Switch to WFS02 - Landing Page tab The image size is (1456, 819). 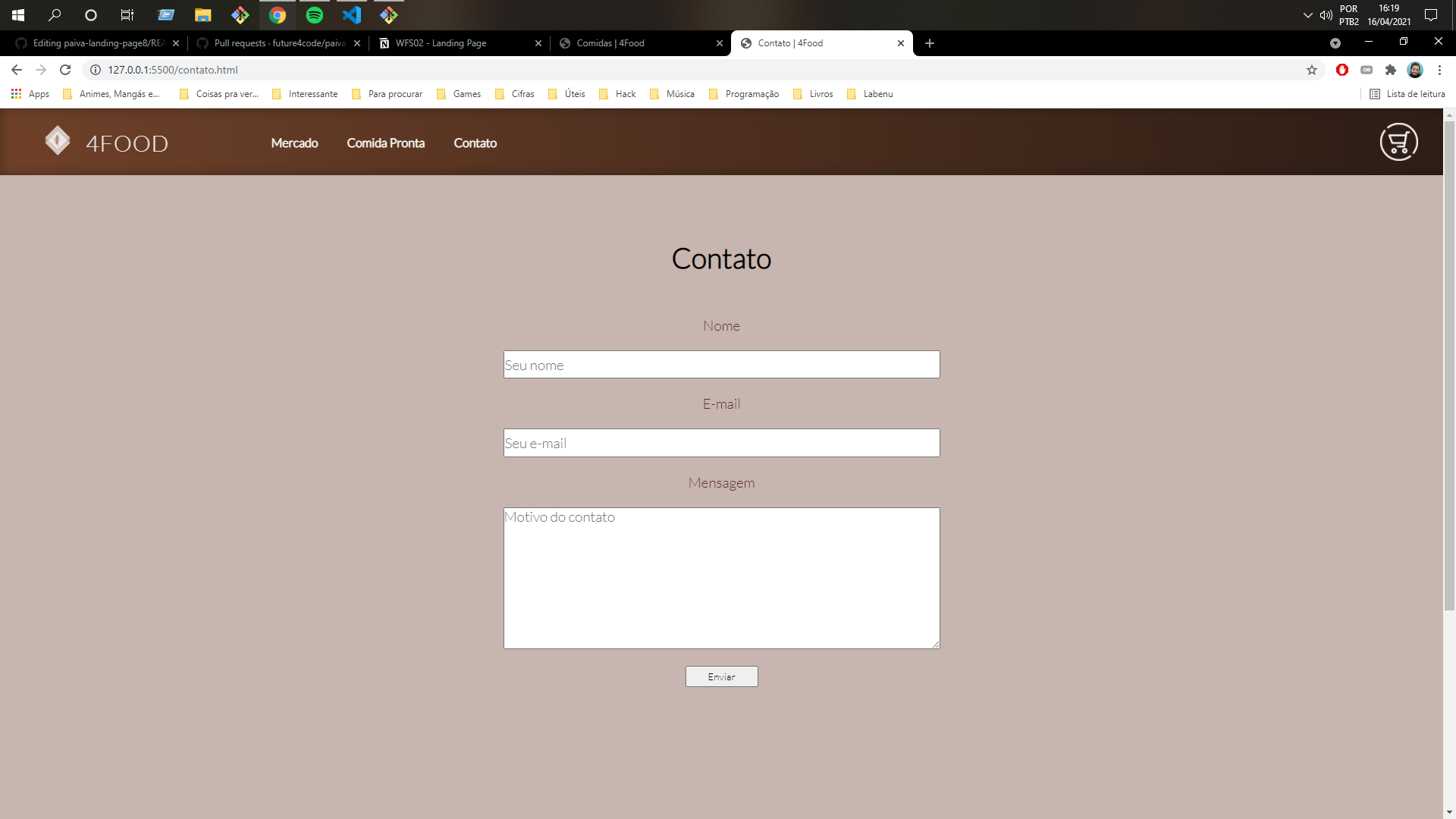441,43
